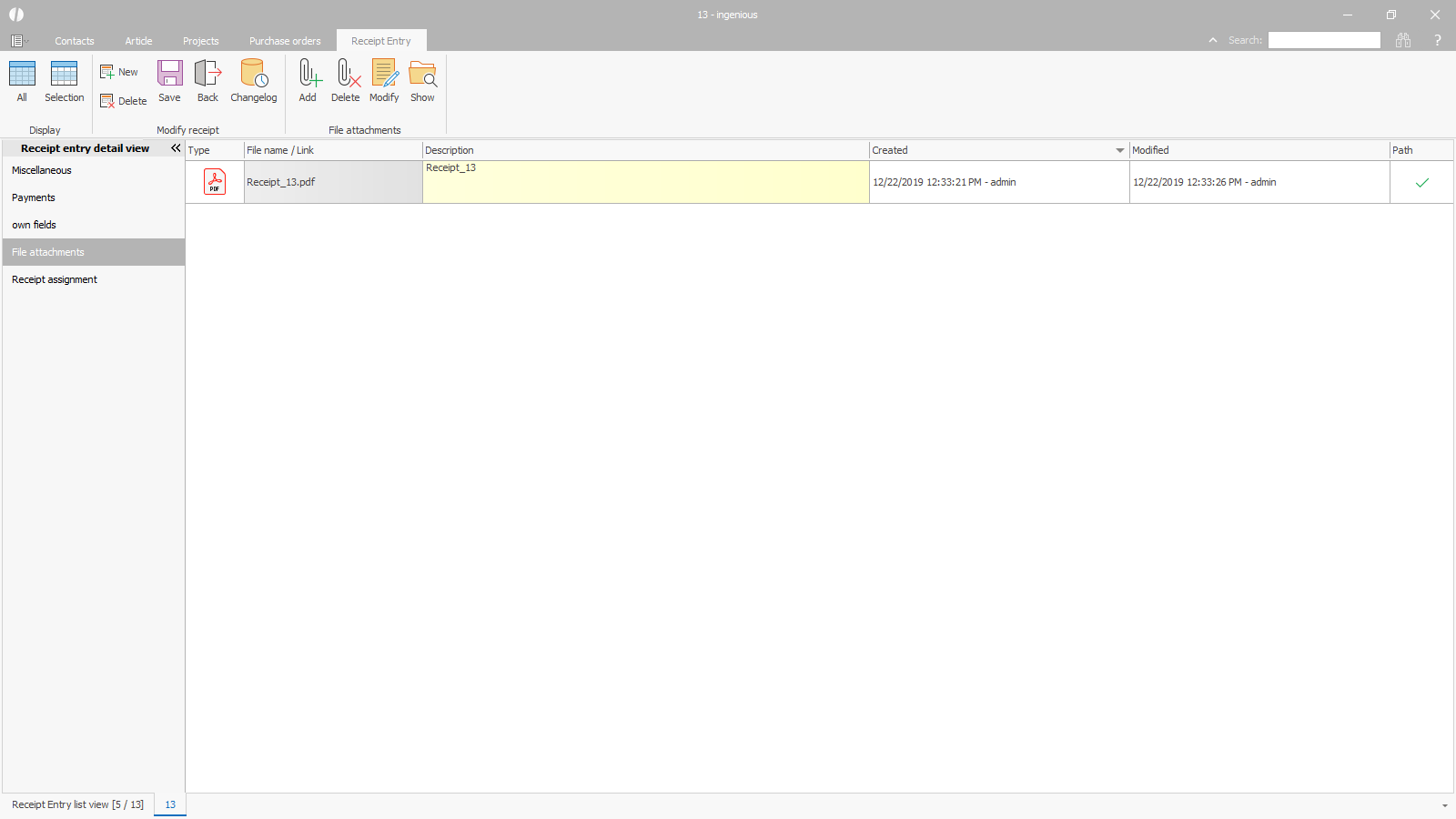Show the Selection display view

pos(64,75)
